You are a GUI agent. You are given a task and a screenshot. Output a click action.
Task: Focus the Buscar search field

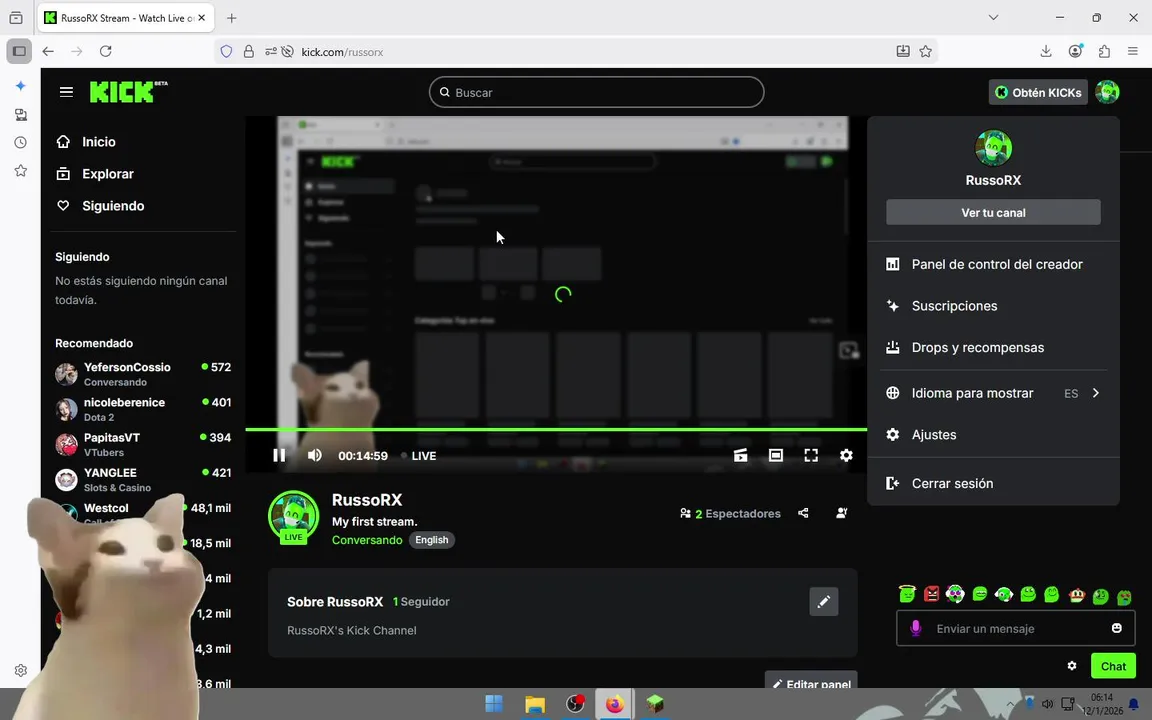(597, 93)
